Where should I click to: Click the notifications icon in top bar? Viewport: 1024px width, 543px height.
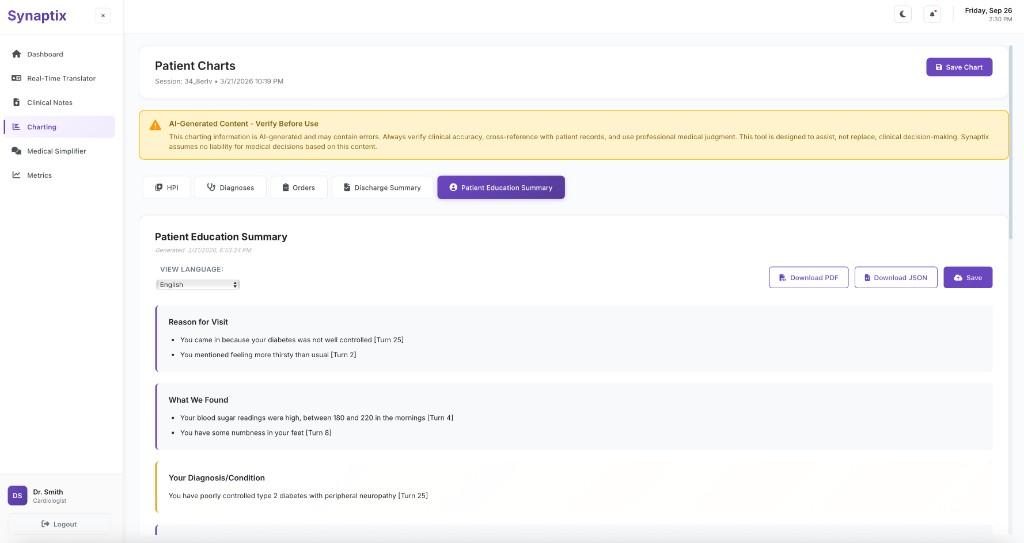pos(933,14)
